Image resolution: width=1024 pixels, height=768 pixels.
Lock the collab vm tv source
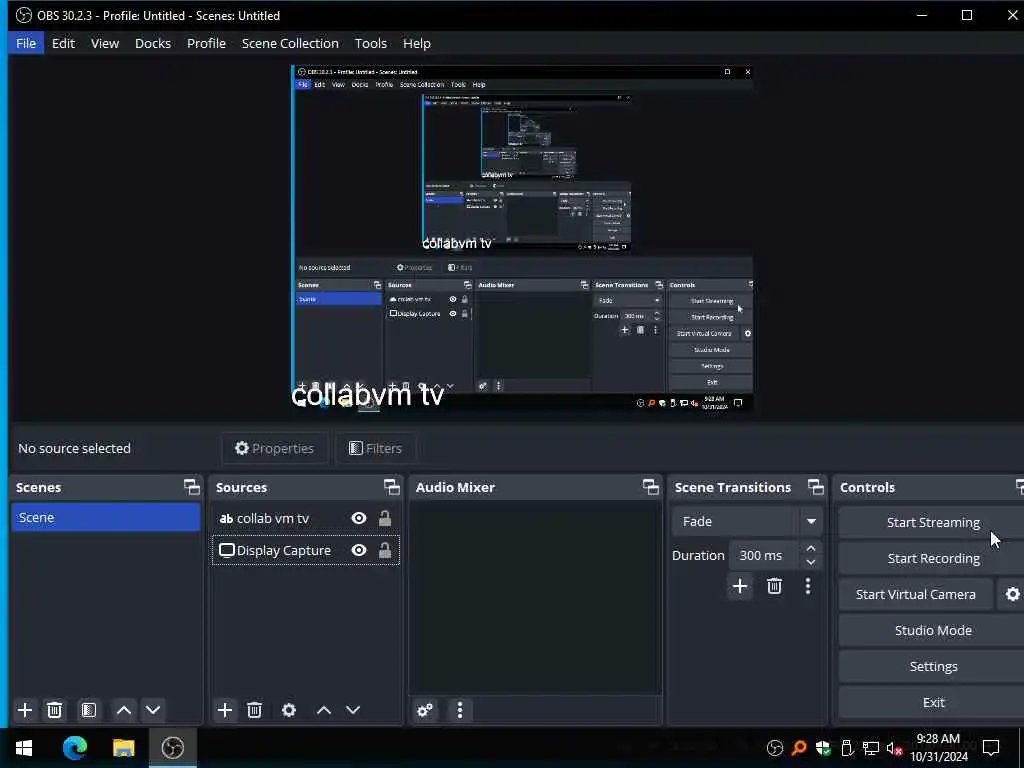point(385,519)
